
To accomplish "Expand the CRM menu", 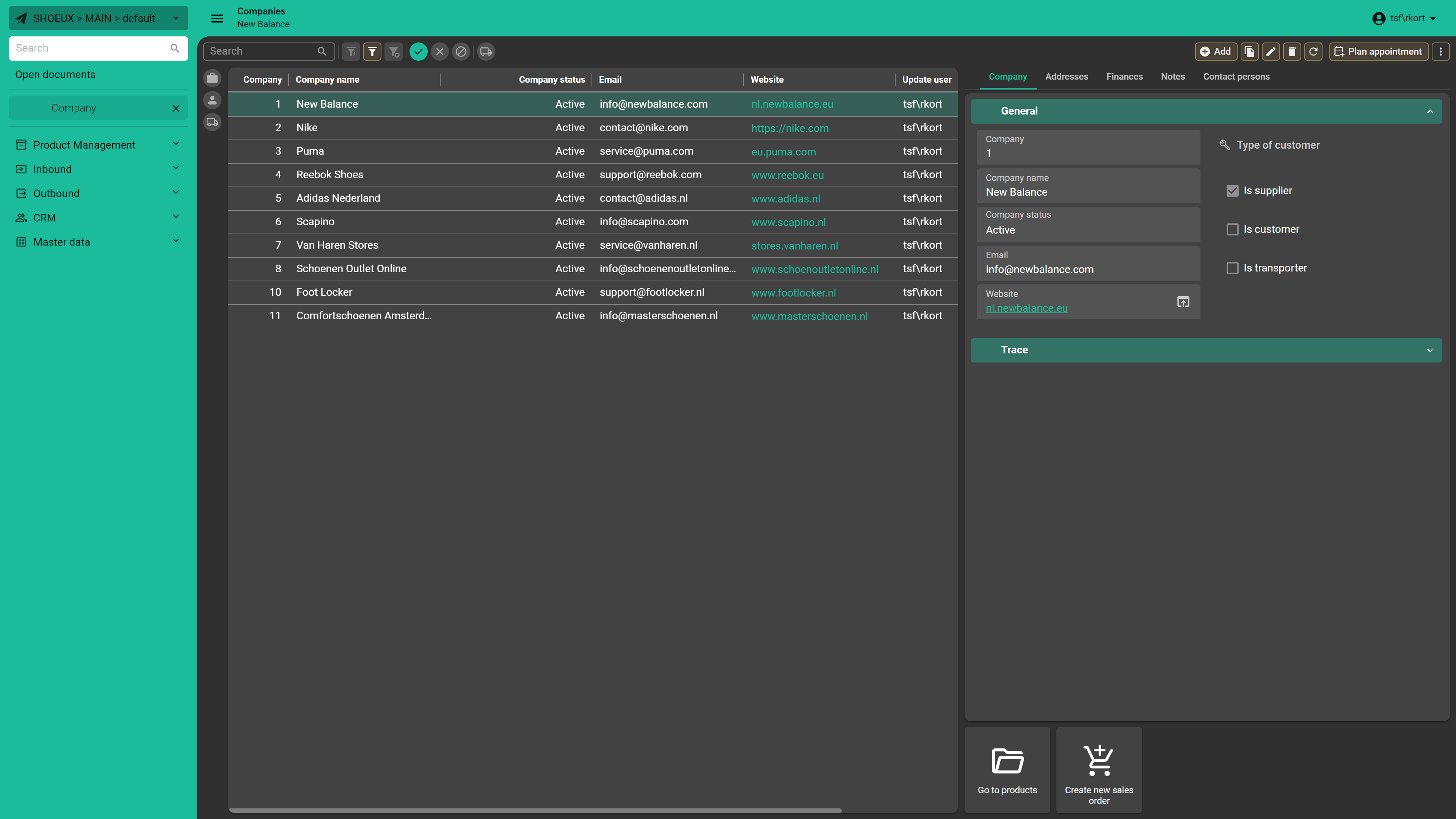I will tap(98, 218).
